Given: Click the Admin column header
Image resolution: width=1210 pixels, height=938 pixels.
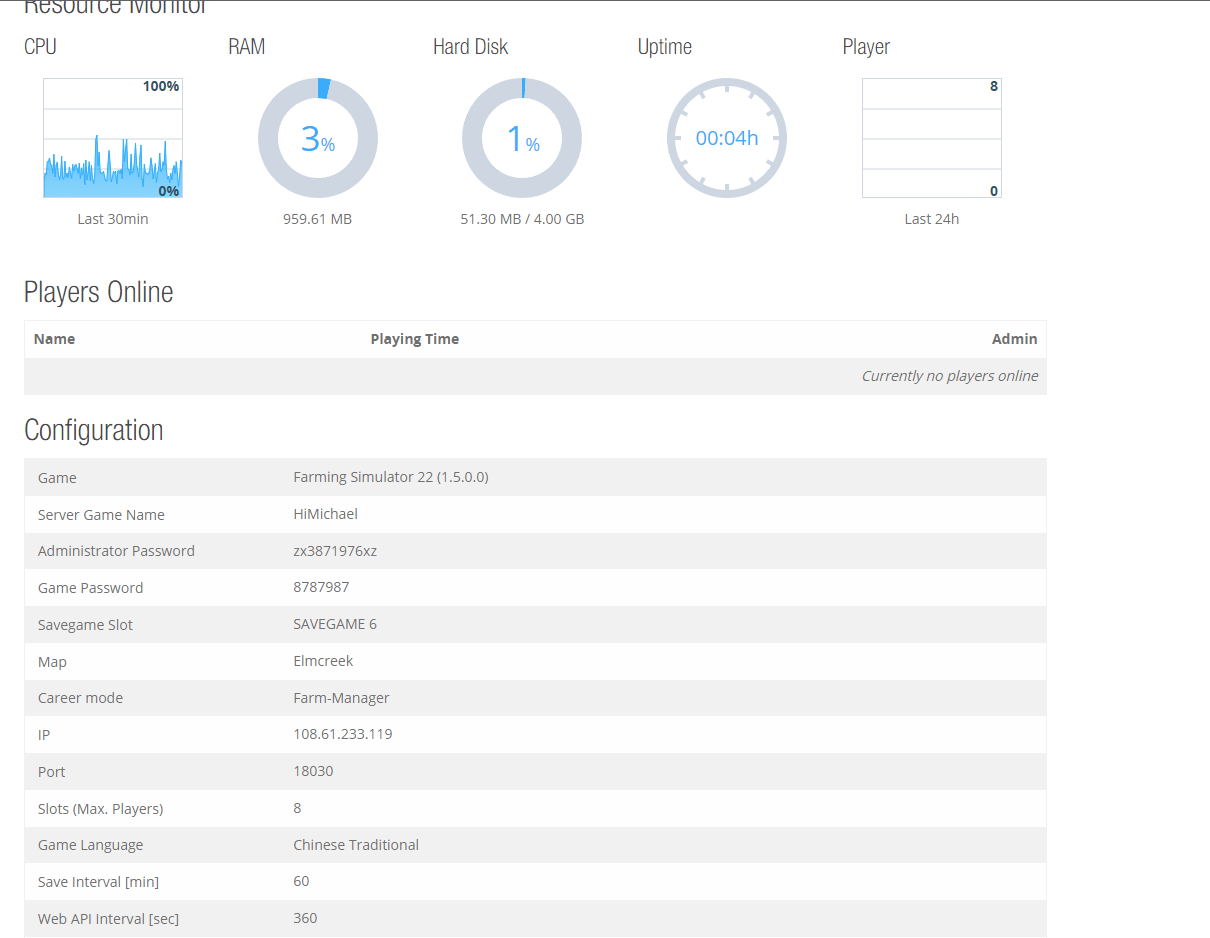Looking at the screenshot, I should tap(1014, 339).
